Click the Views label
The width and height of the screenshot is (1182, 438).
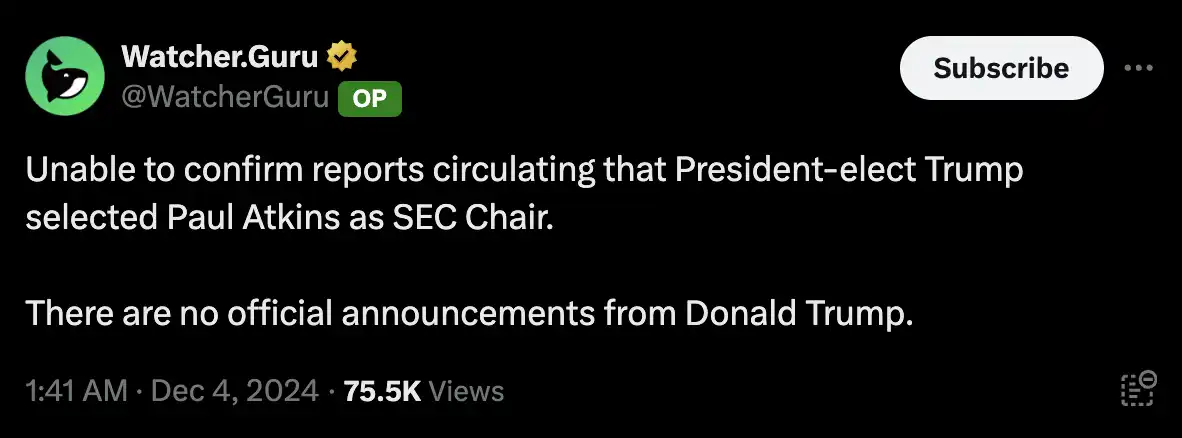coord(465,391)
